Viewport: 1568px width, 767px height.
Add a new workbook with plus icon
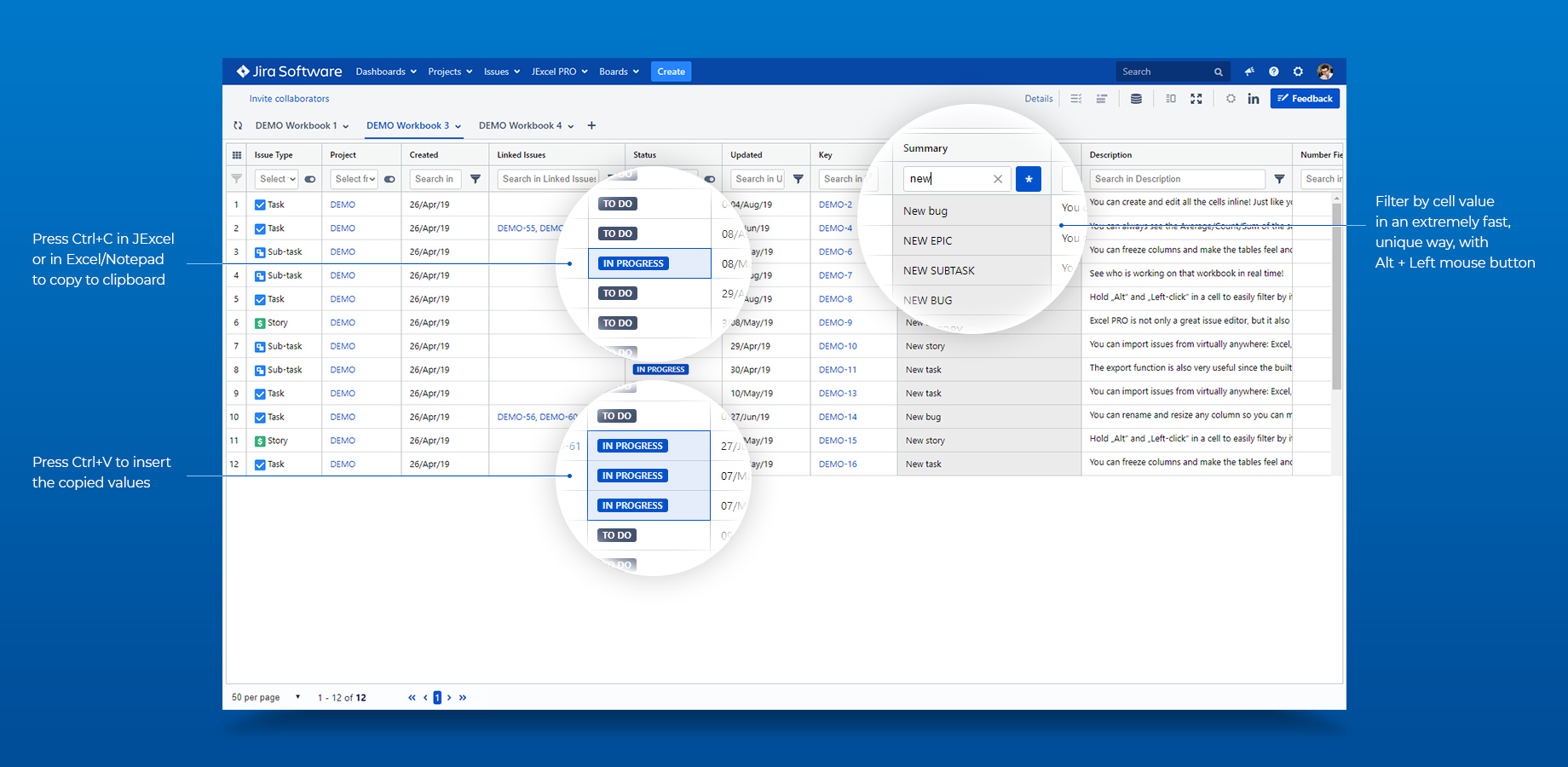591,125
